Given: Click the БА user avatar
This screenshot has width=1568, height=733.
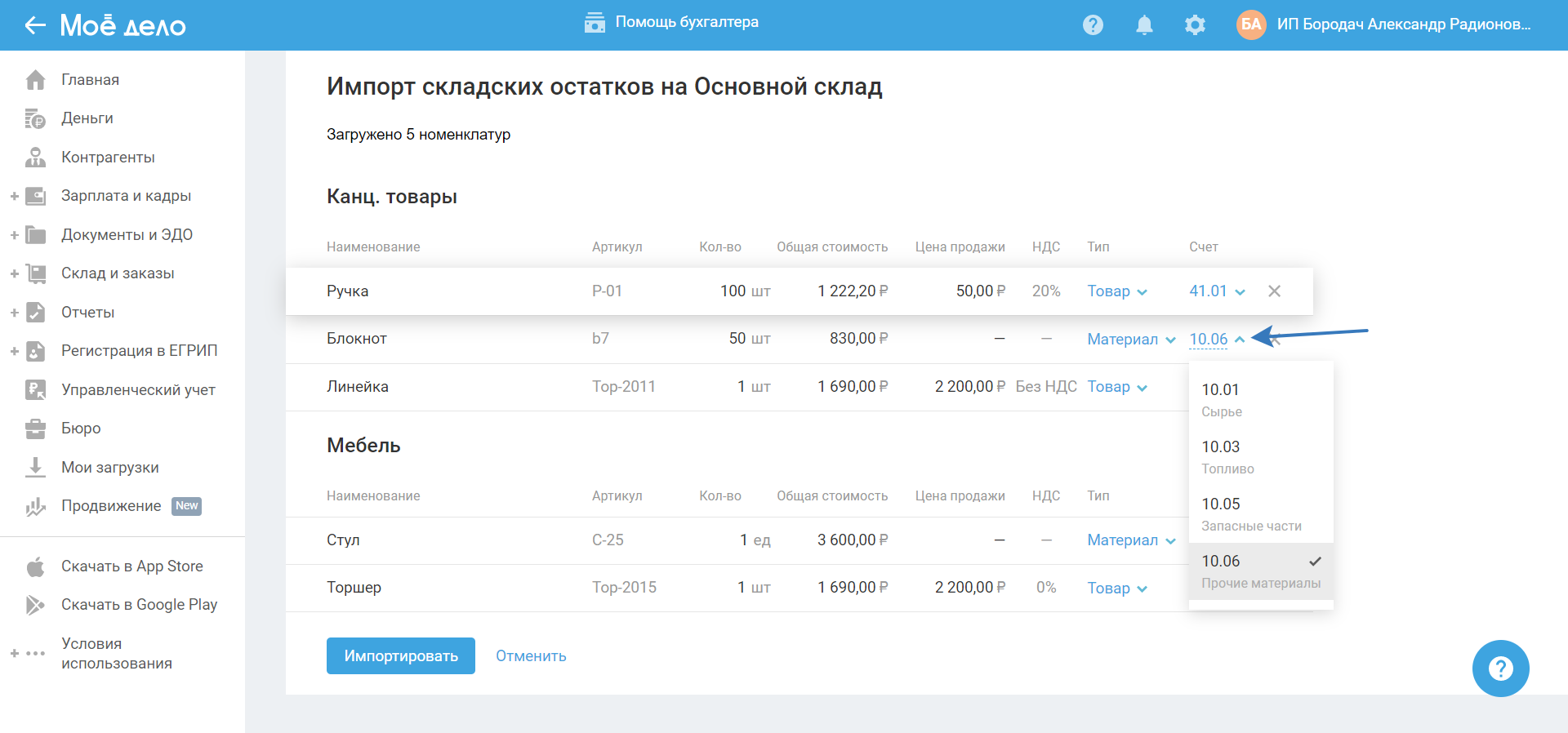Looking at the screenshot, I should [x=1251, y=24].
